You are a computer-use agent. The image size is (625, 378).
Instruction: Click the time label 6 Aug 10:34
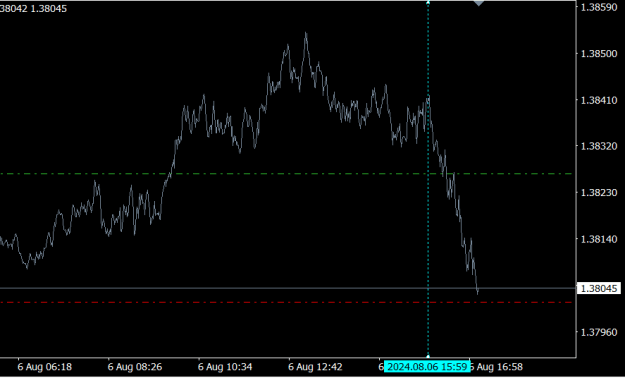(225, 366)
